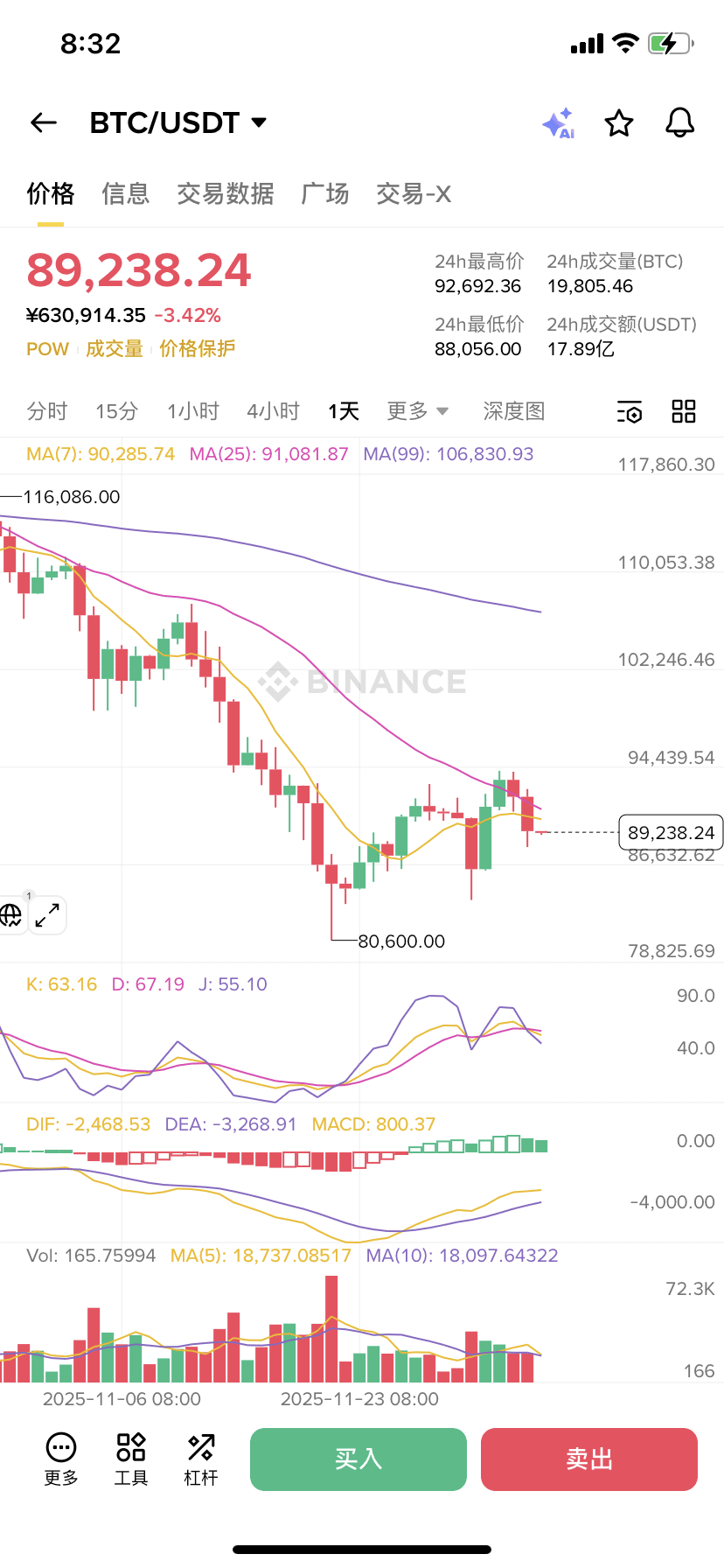Tap the K: 63.16 KDJ label
This screenshot has height=1568, width=724.
coord(62,984)
